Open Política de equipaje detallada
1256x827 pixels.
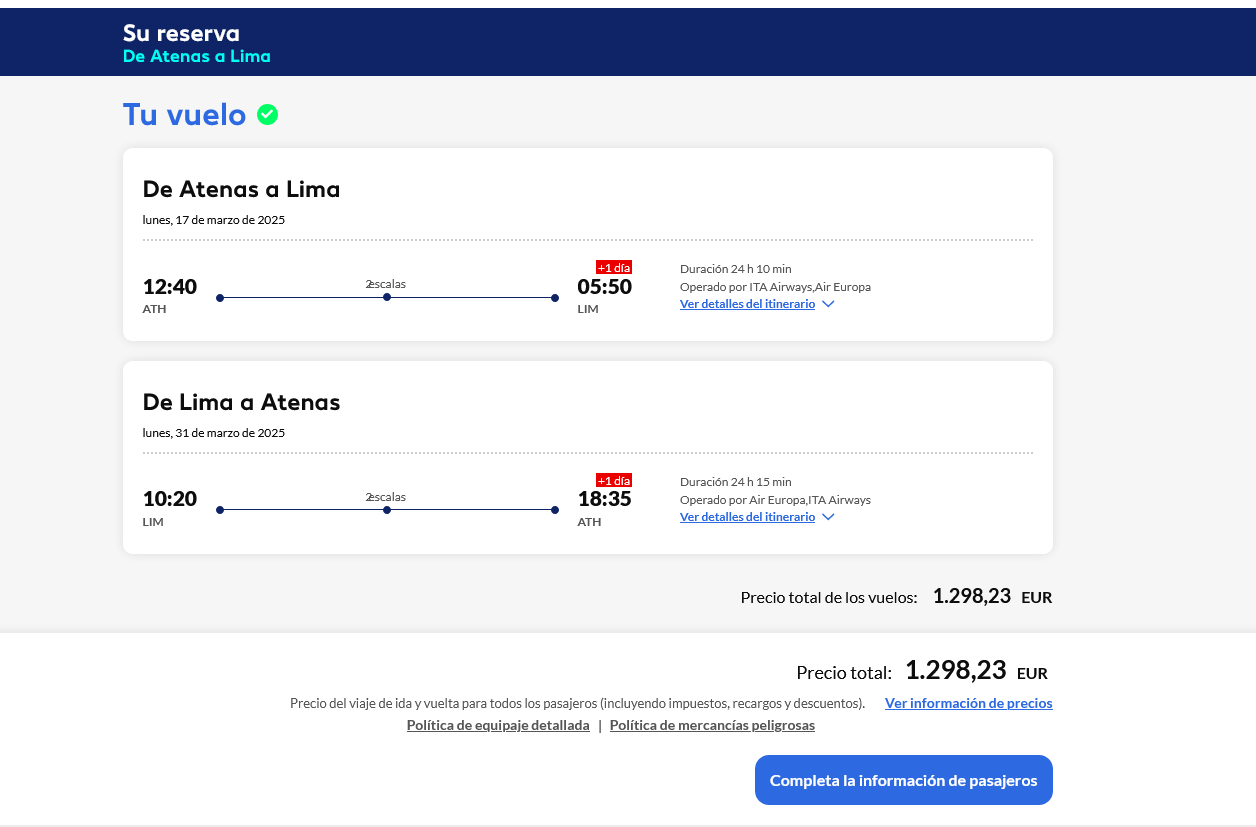[498, 725]
